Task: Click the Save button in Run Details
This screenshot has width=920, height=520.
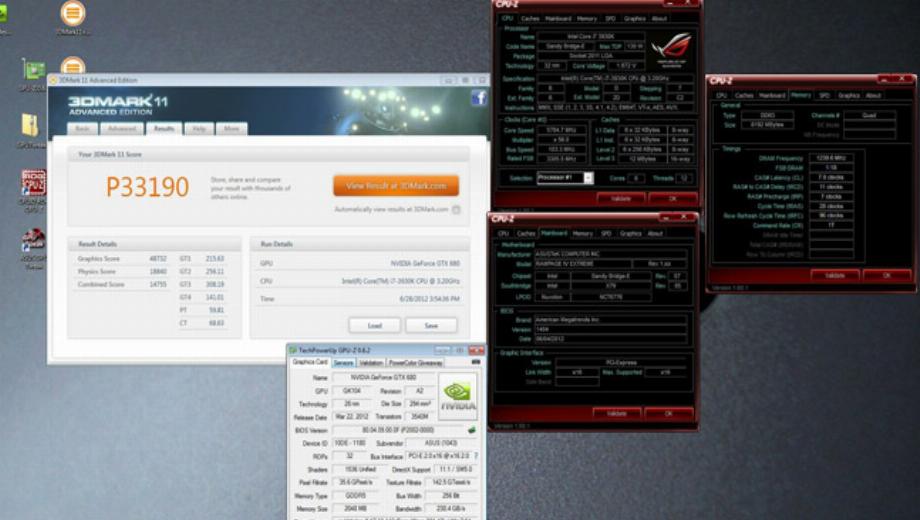Action: pyautogui.click(x=431, y=325)
